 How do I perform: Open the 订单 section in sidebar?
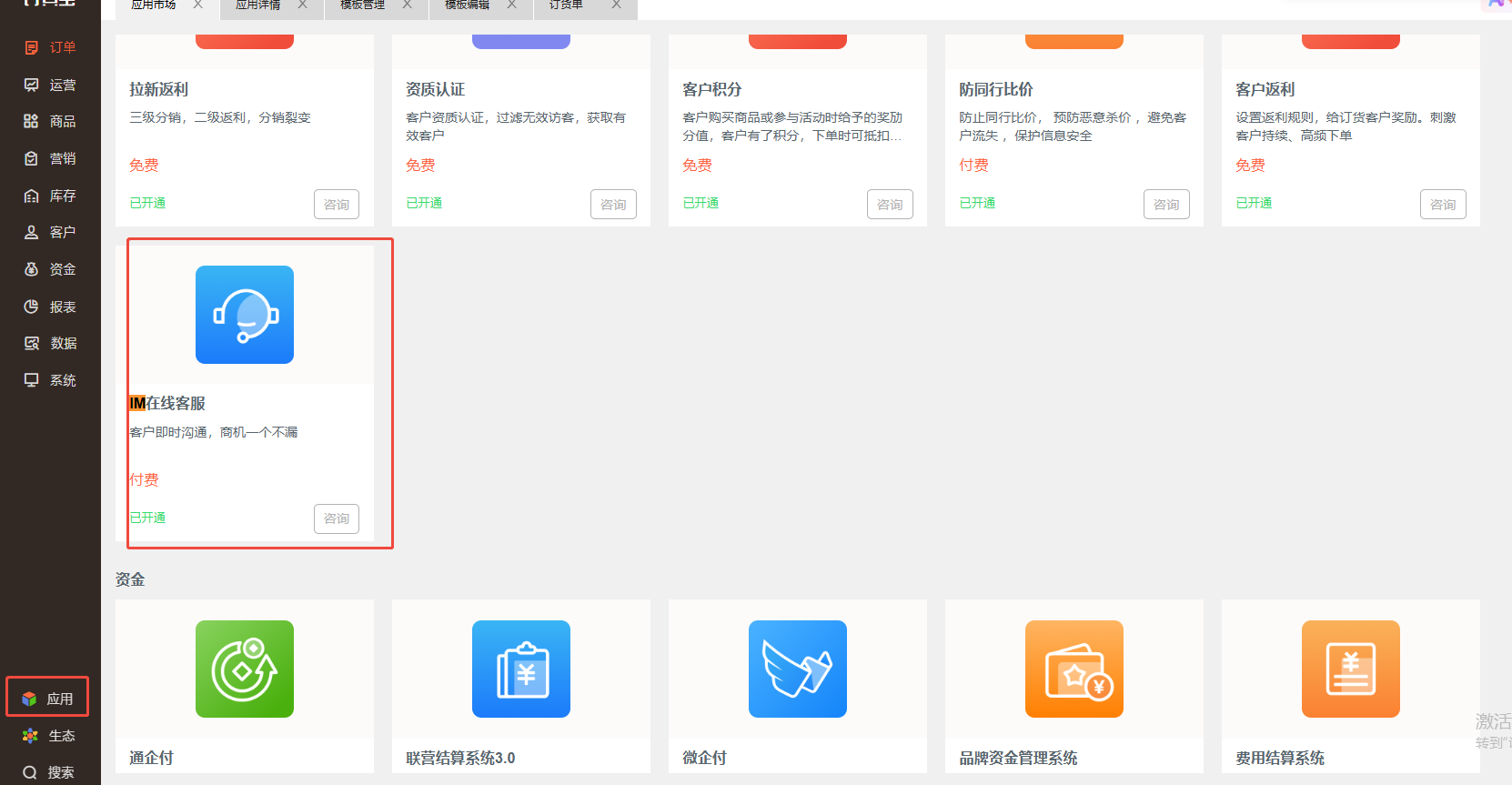50,47
